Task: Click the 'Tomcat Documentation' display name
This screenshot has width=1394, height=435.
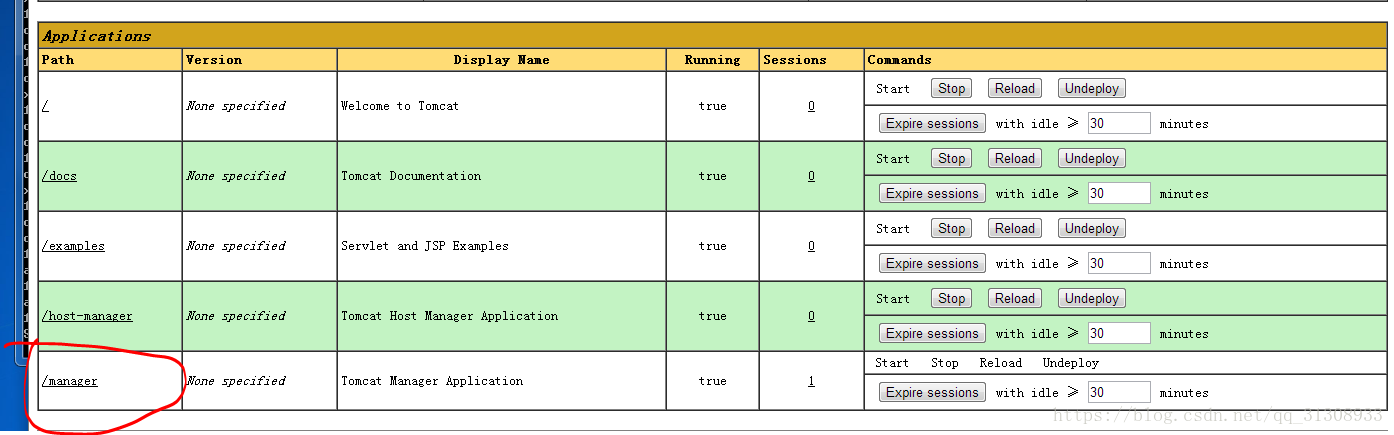Action: point(411,176)
